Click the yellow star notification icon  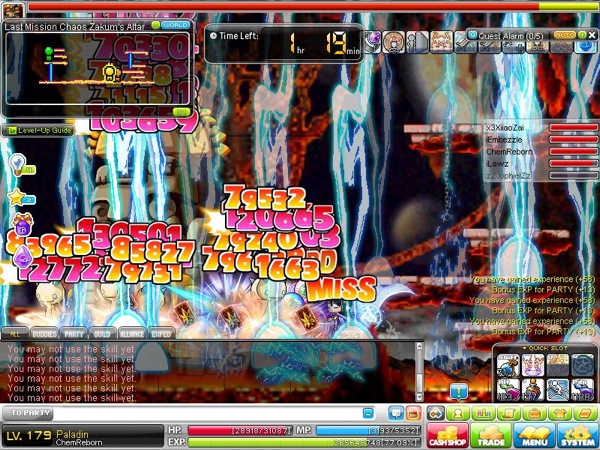pyautogui.click(x=17, y=197)
